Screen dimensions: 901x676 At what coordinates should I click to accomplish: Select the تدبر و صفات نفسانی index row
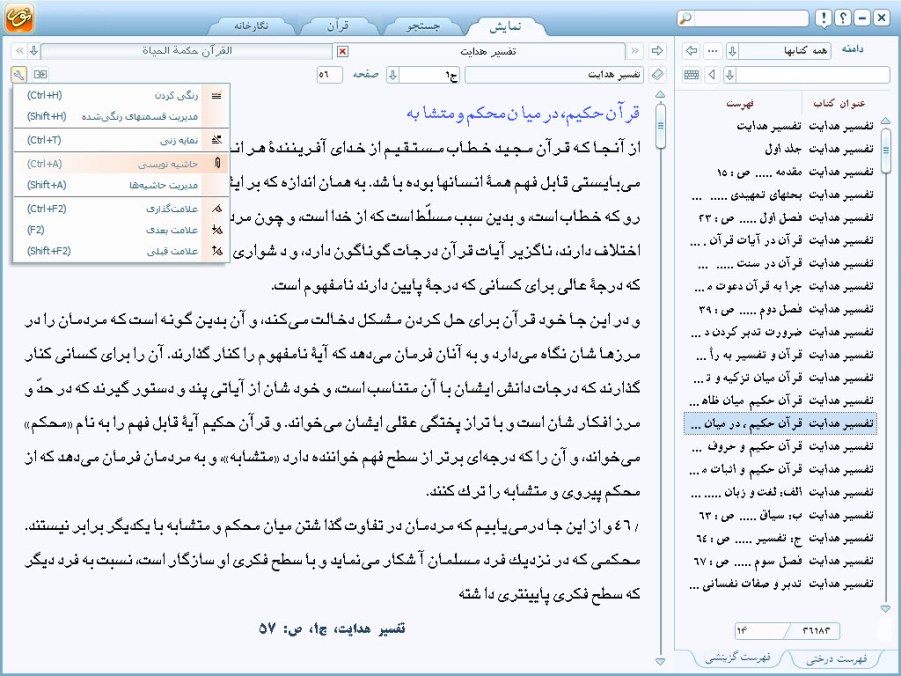pos(780,583)
